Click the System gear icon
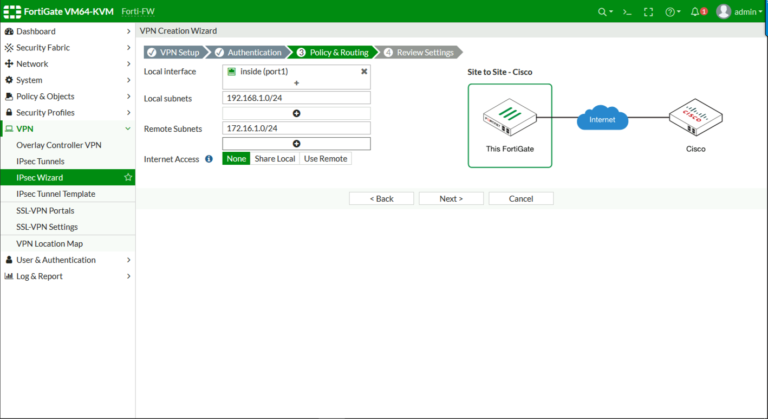The height and width of the screenshot is (419, 768). (9, 80)
